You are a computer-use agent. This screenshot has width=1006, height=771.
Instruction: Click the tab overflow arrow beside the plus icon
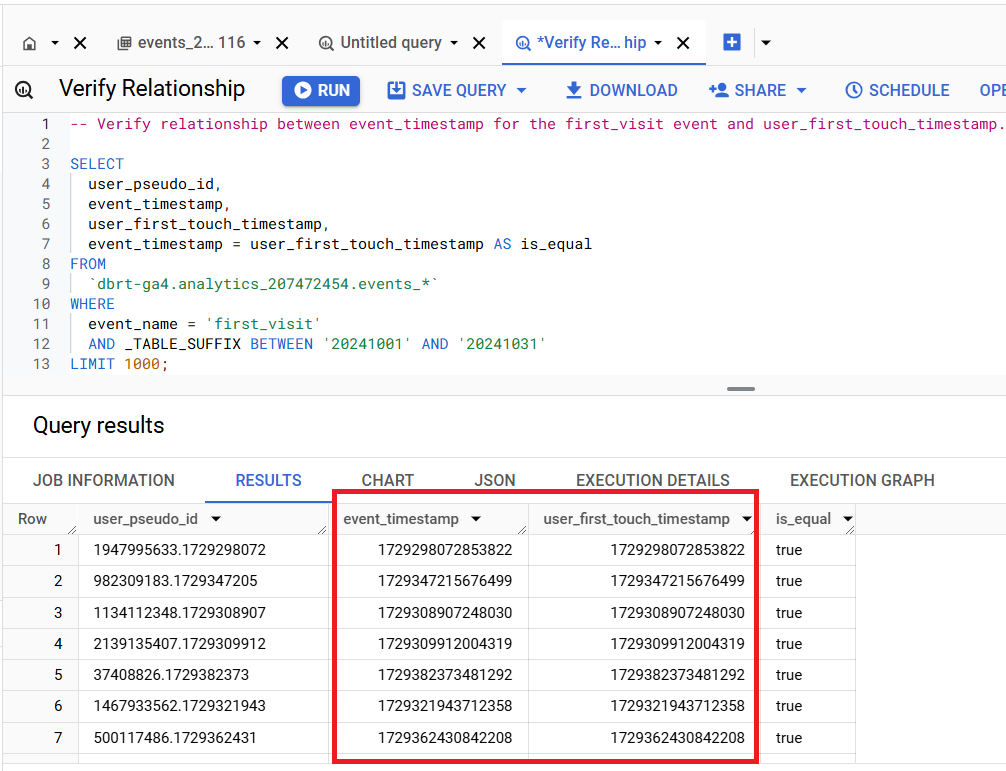(x=765, y=42)
